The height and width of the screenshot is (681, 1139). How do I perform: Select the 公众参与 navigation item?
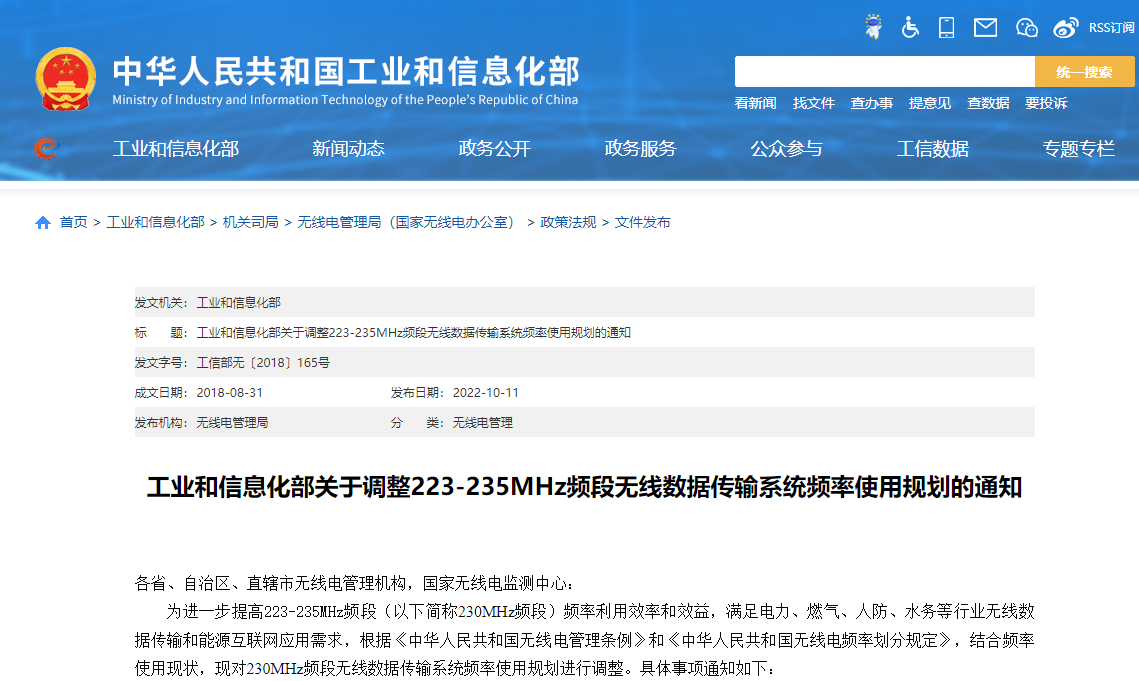(786, 148)
